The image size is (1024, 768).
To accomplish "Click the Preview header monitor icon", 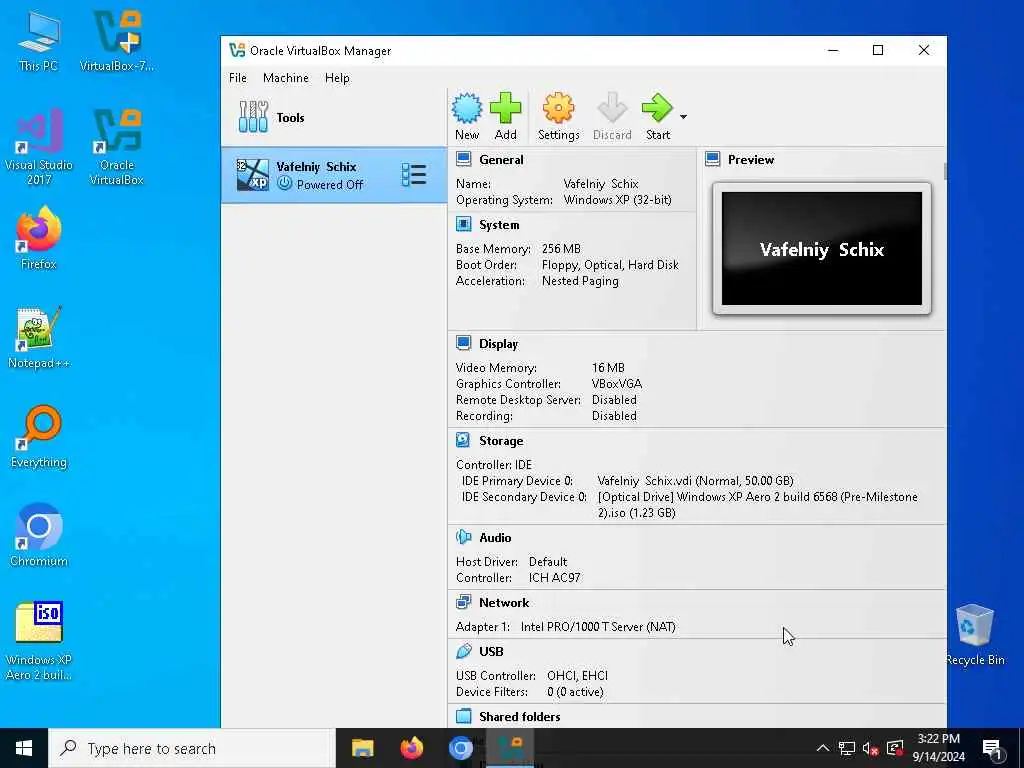I will (712, 159).
